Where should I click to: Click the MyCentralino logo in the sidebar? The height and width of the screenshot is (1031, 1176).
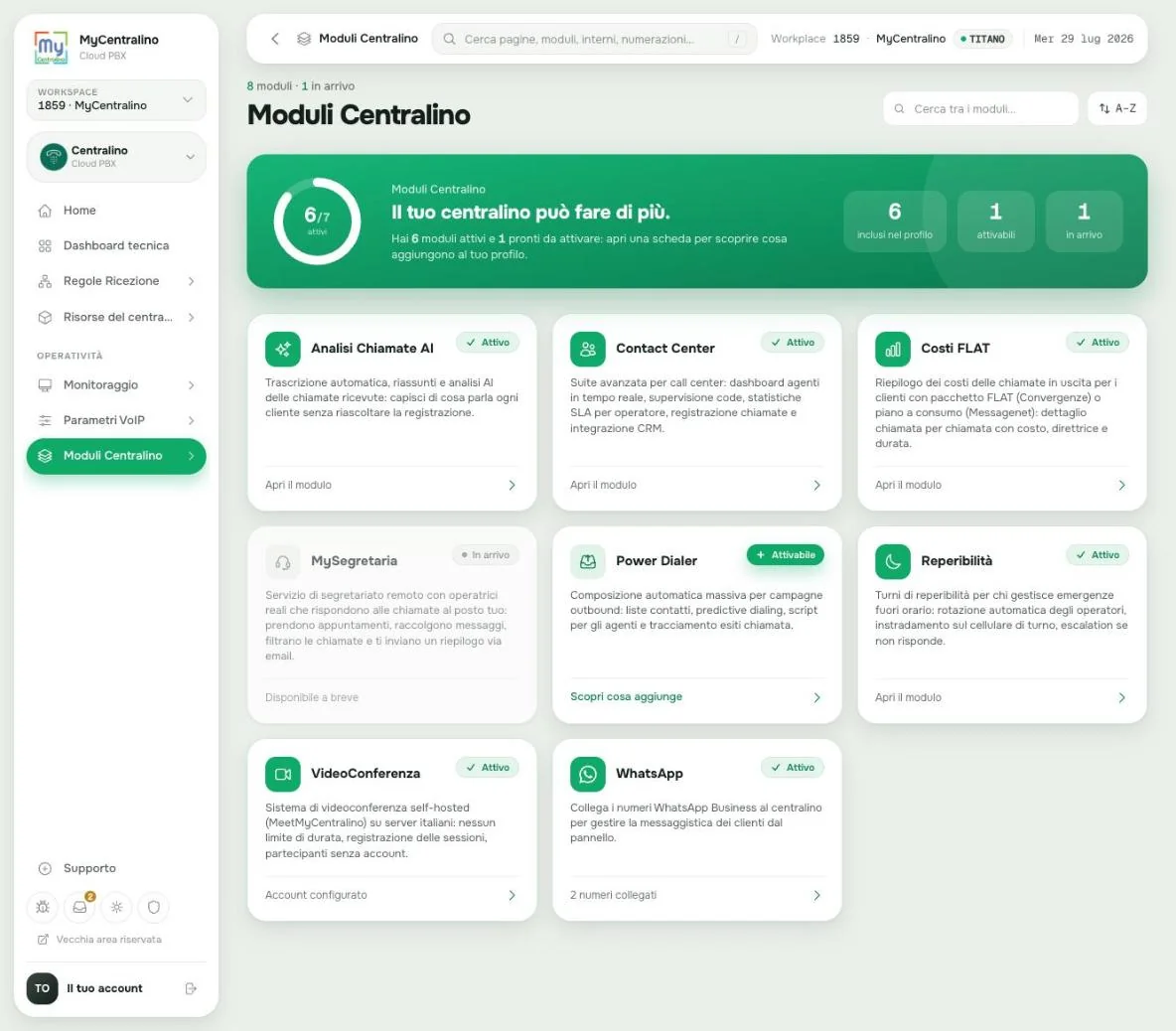pos(51,48)
